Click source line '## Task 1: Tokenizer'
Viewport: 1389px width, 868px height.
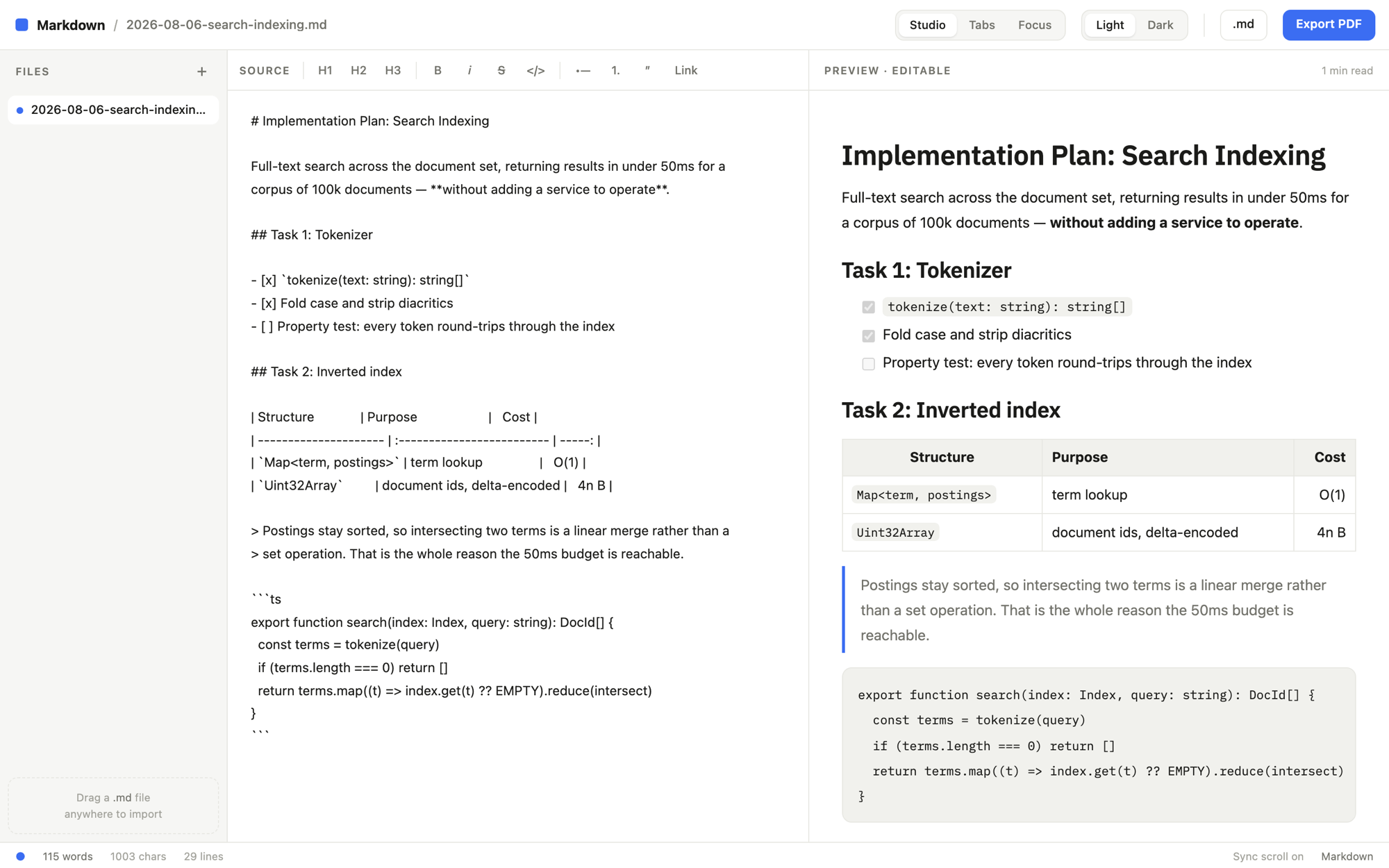pyautogui.click(x=312, y=235)
